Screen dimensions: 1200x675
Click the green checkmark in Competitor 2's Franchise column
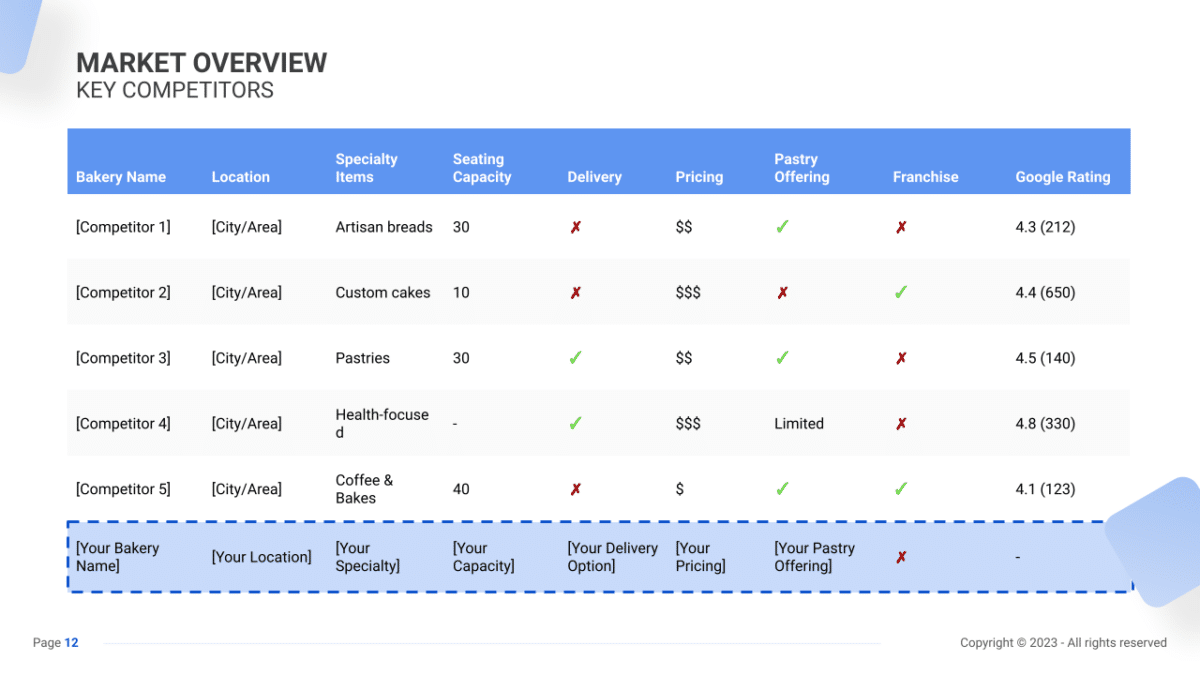click(900, 292)
